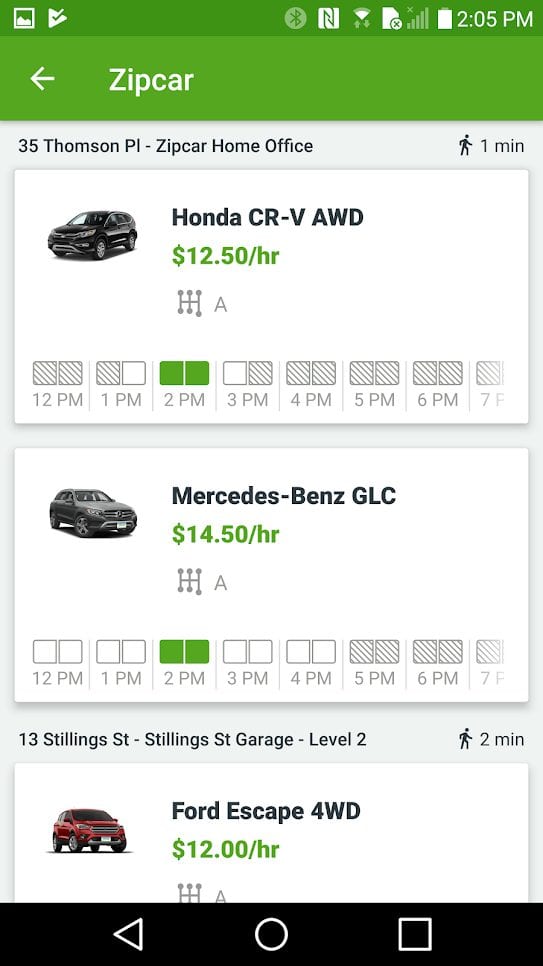Tap the Android recent apps square

(415, 934)
